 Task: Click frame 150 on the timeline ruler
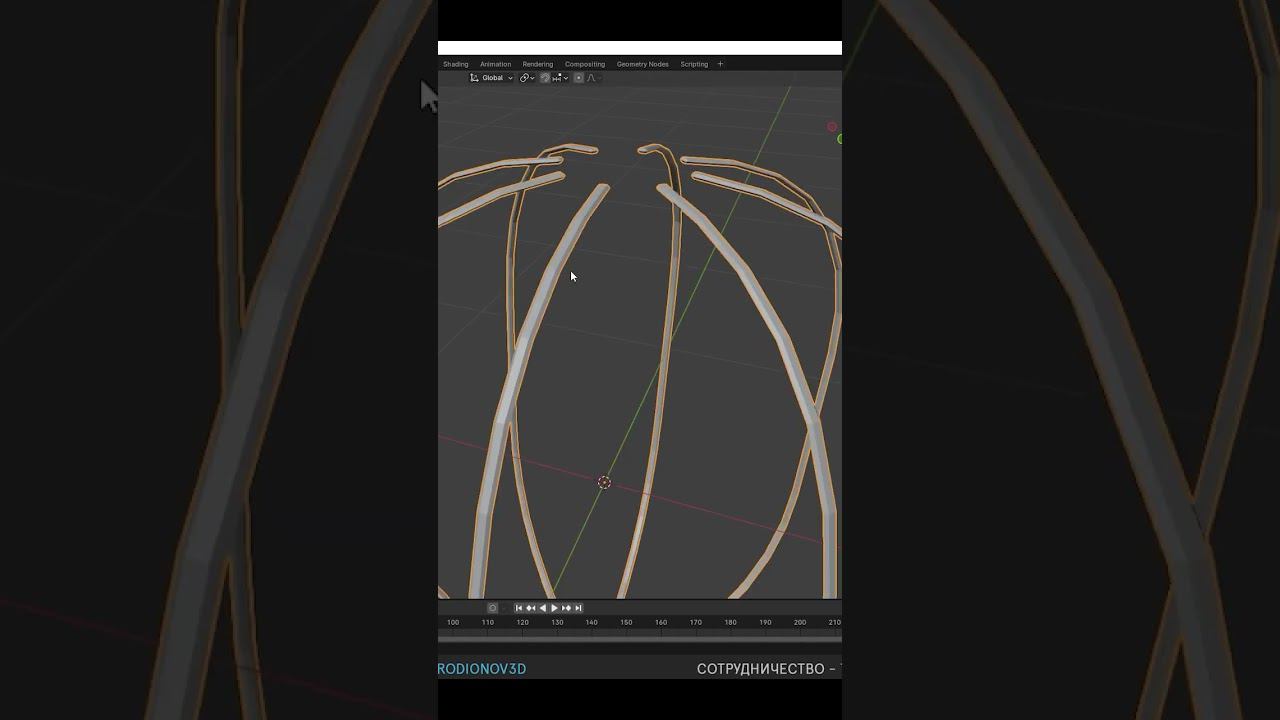[x=626, y=622]
